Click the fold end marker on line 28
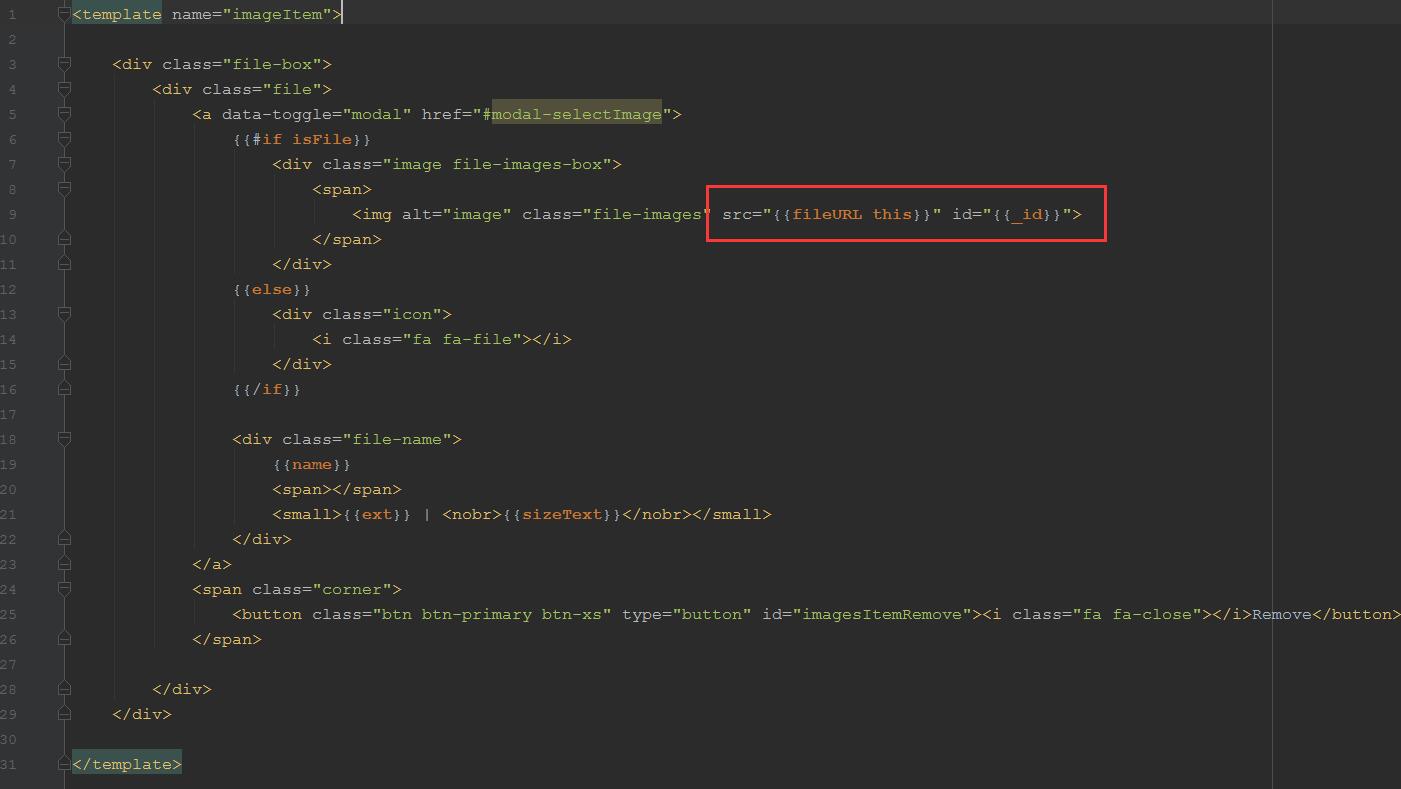The height and width of the screenshot is (789, 1401). coord(64,689)
